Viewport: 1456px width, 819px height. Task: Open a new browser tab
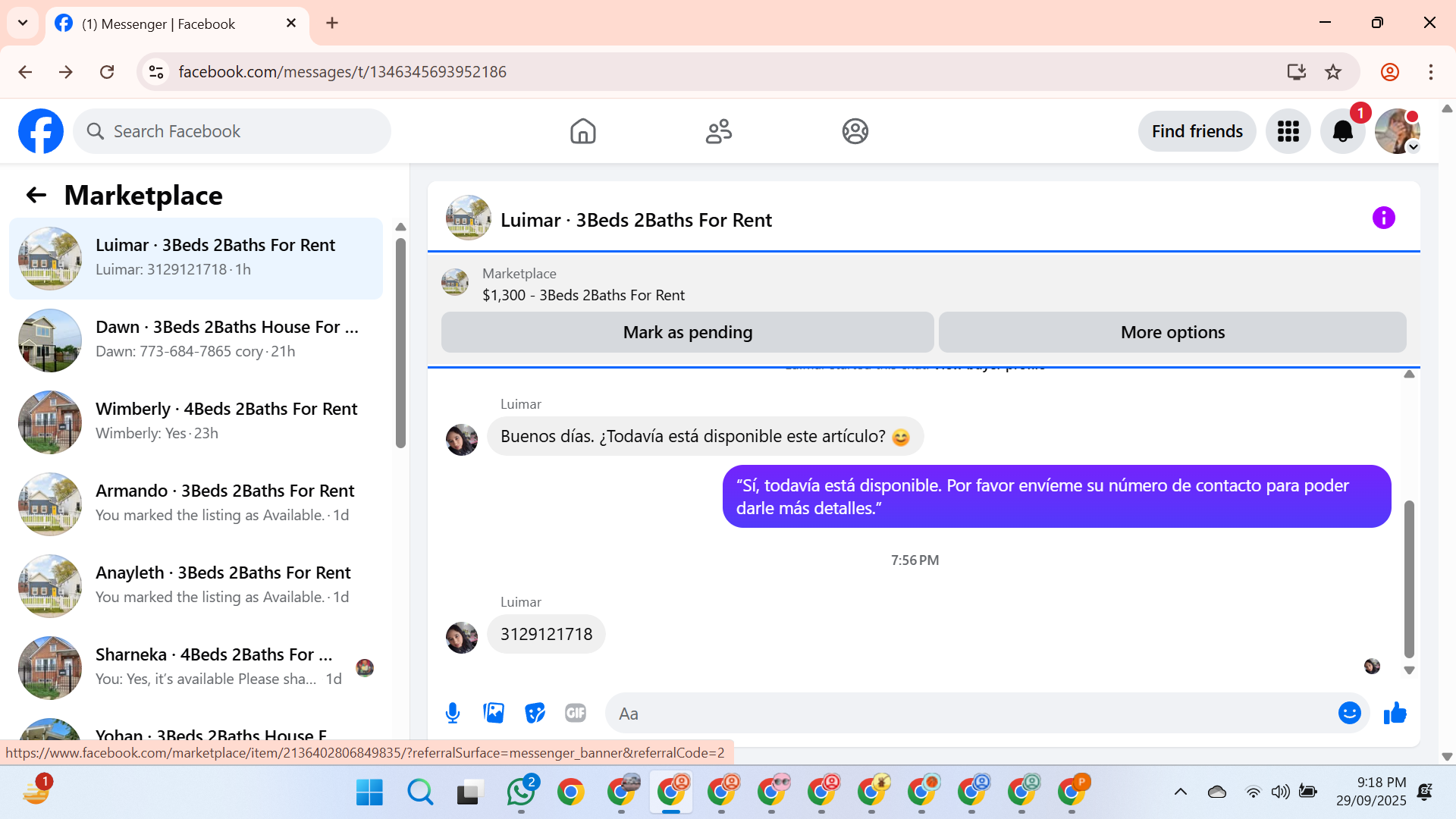332,24
